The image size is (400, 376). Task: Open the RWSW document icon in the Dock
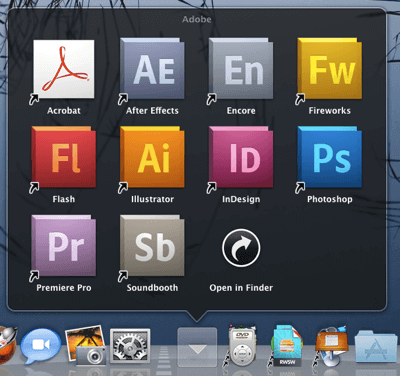[287, 346]
